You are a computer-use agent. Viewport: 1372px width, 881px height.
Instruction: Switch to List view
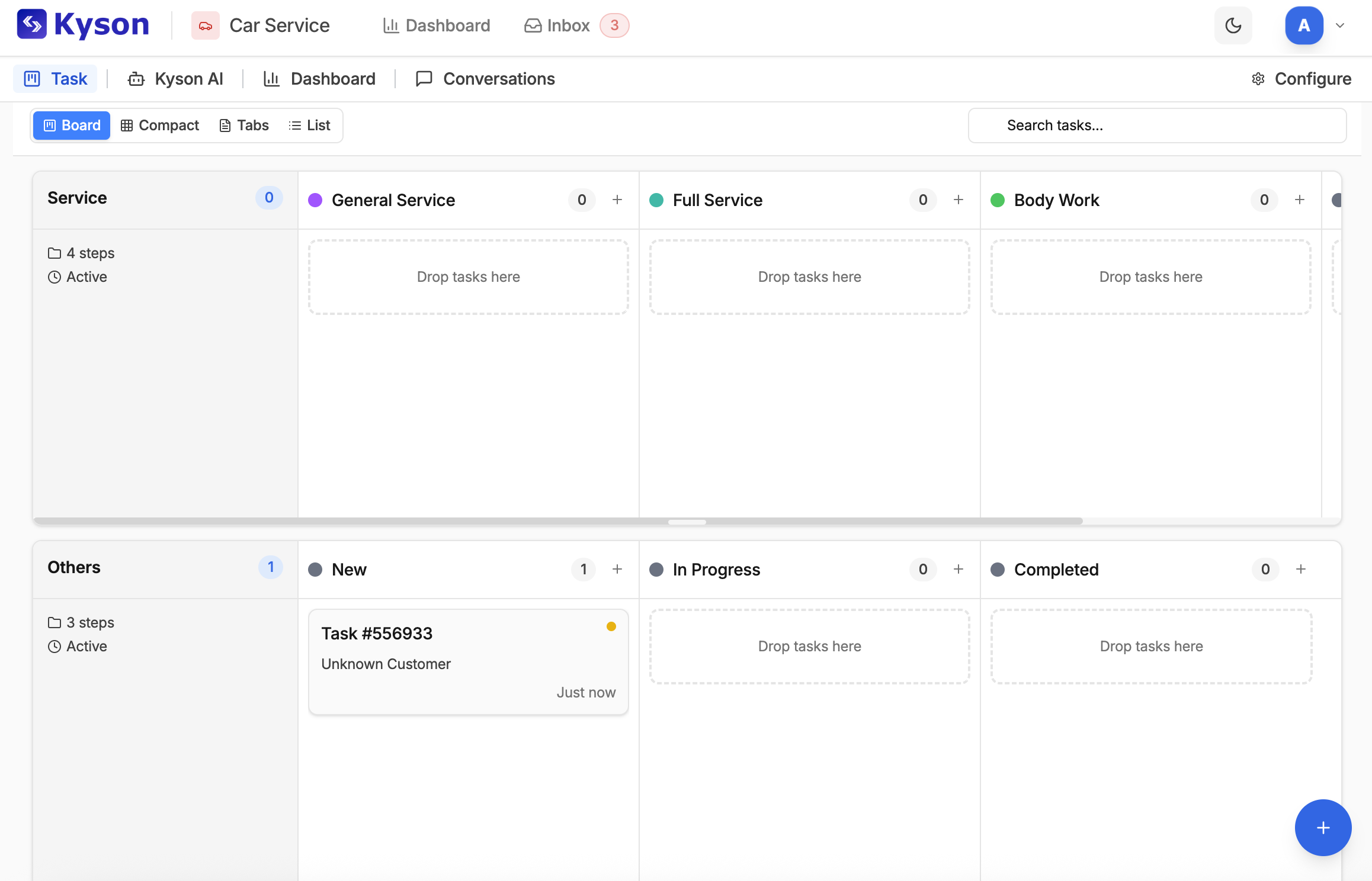(309, 125)
